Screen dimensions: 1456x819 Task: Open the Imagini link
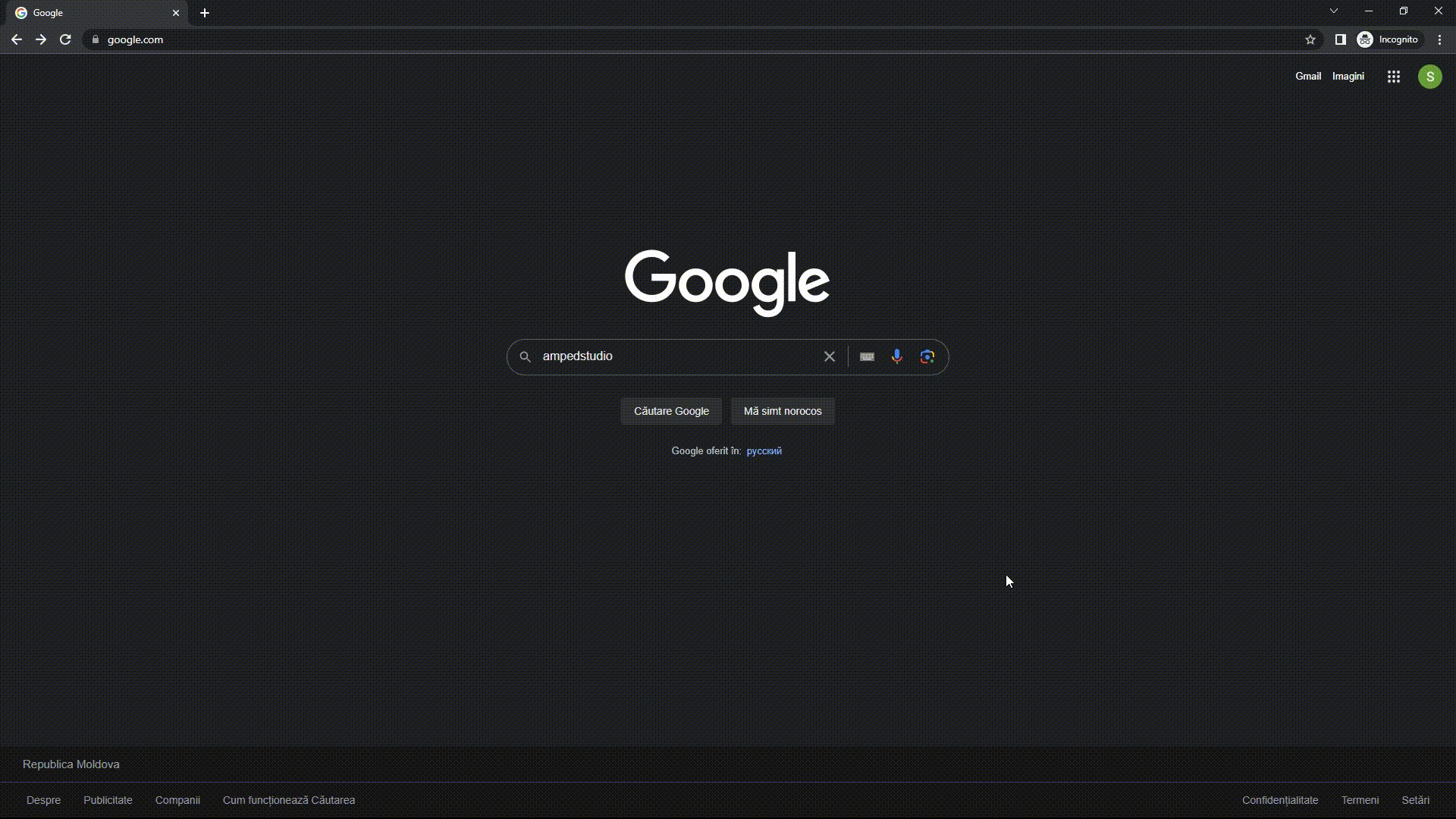pyautogui.click(x=1349, y=76)
